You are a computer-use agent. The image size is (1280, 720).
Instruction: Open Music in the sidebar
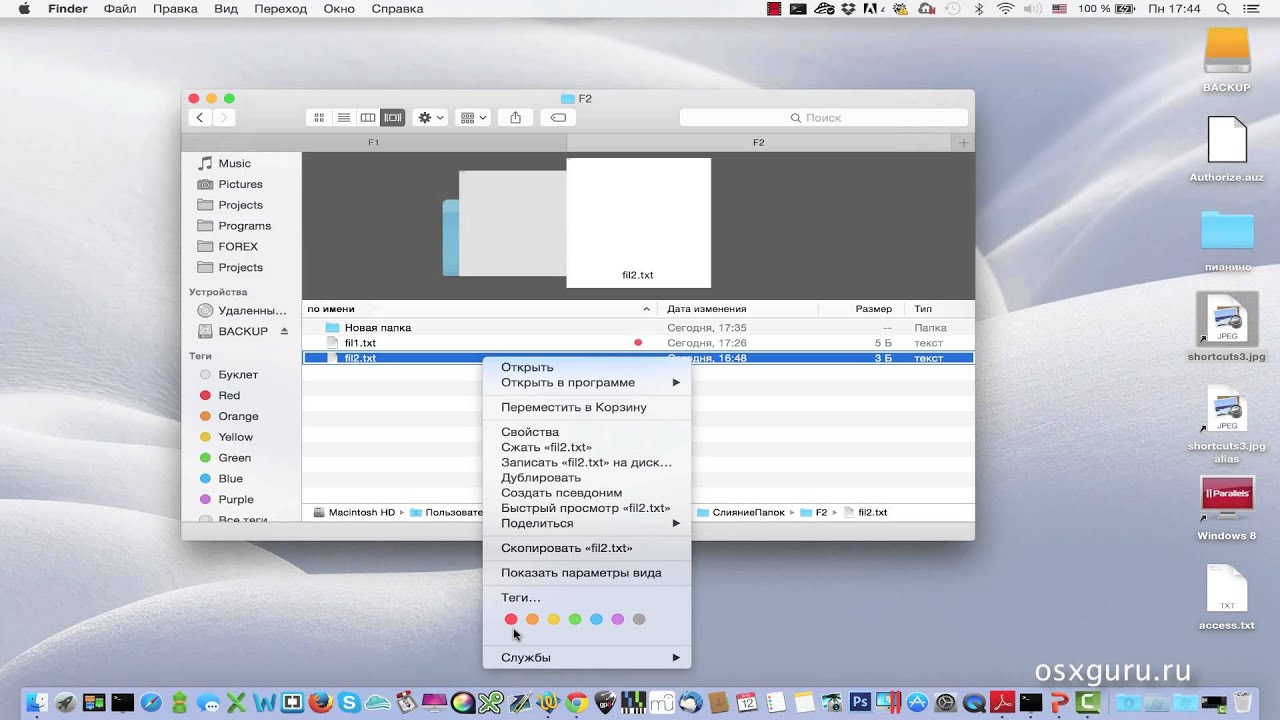[x=235, y=164]
